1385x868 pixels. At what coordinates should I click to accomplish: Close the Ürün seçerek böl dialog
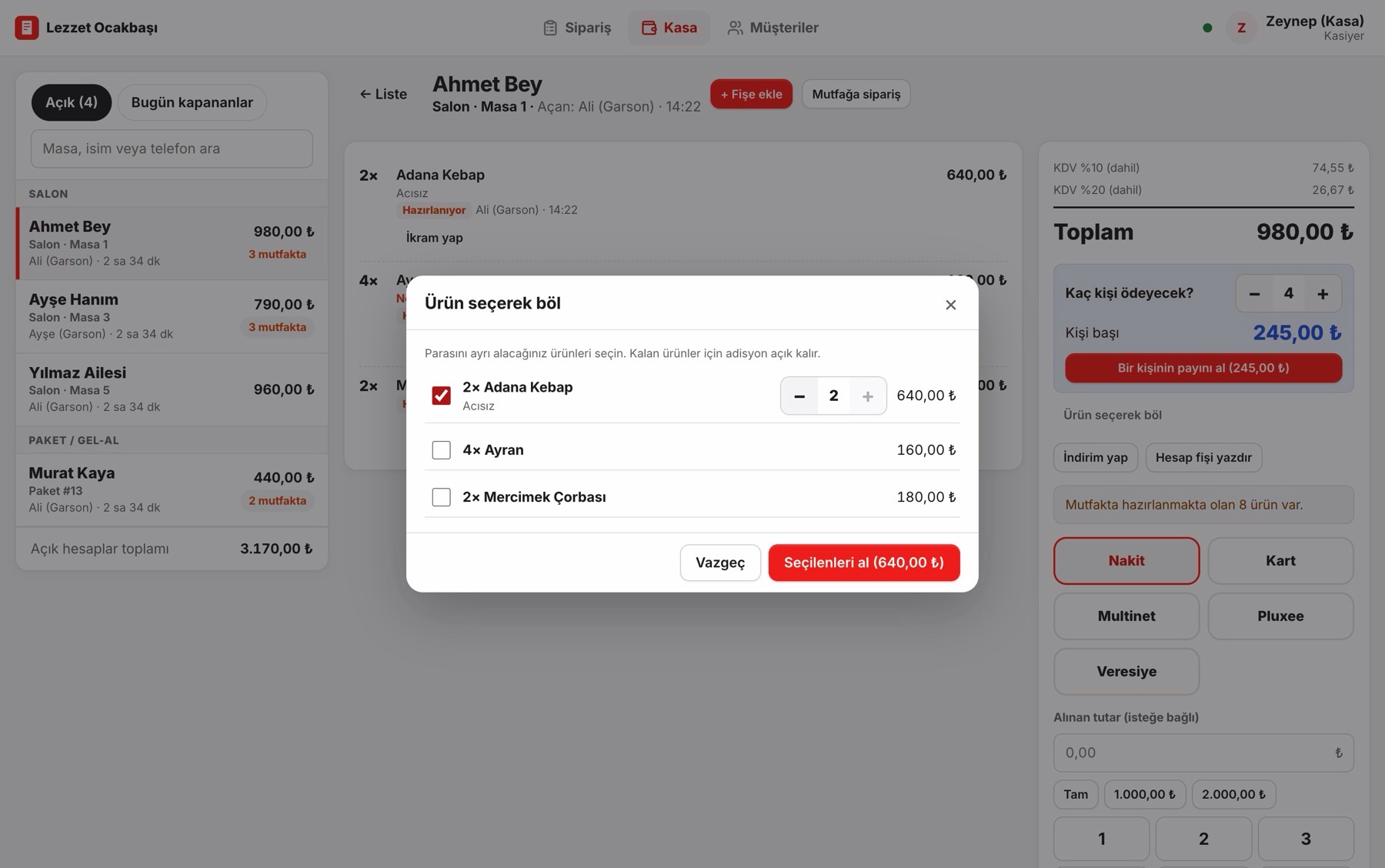(x=950, y=305)
